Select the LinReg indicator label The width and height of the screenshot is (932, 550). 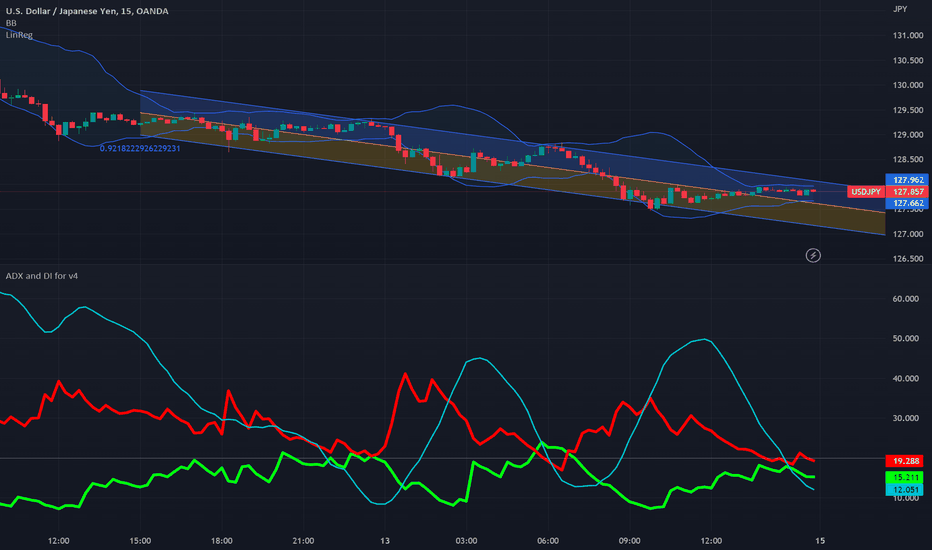(19, 34)
